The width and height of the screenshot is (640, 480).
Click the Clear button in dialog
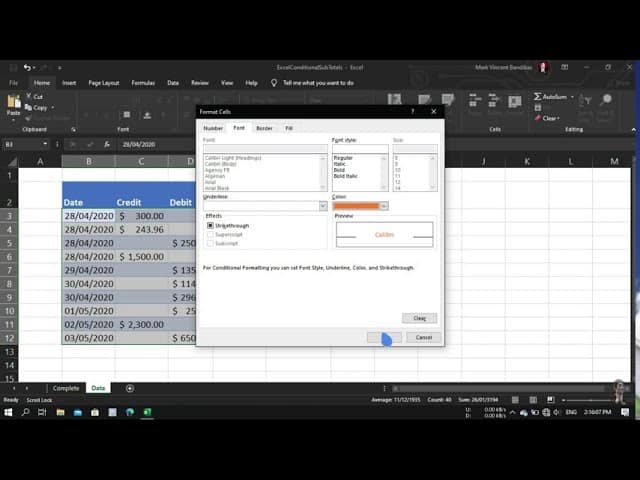point(420,318)
